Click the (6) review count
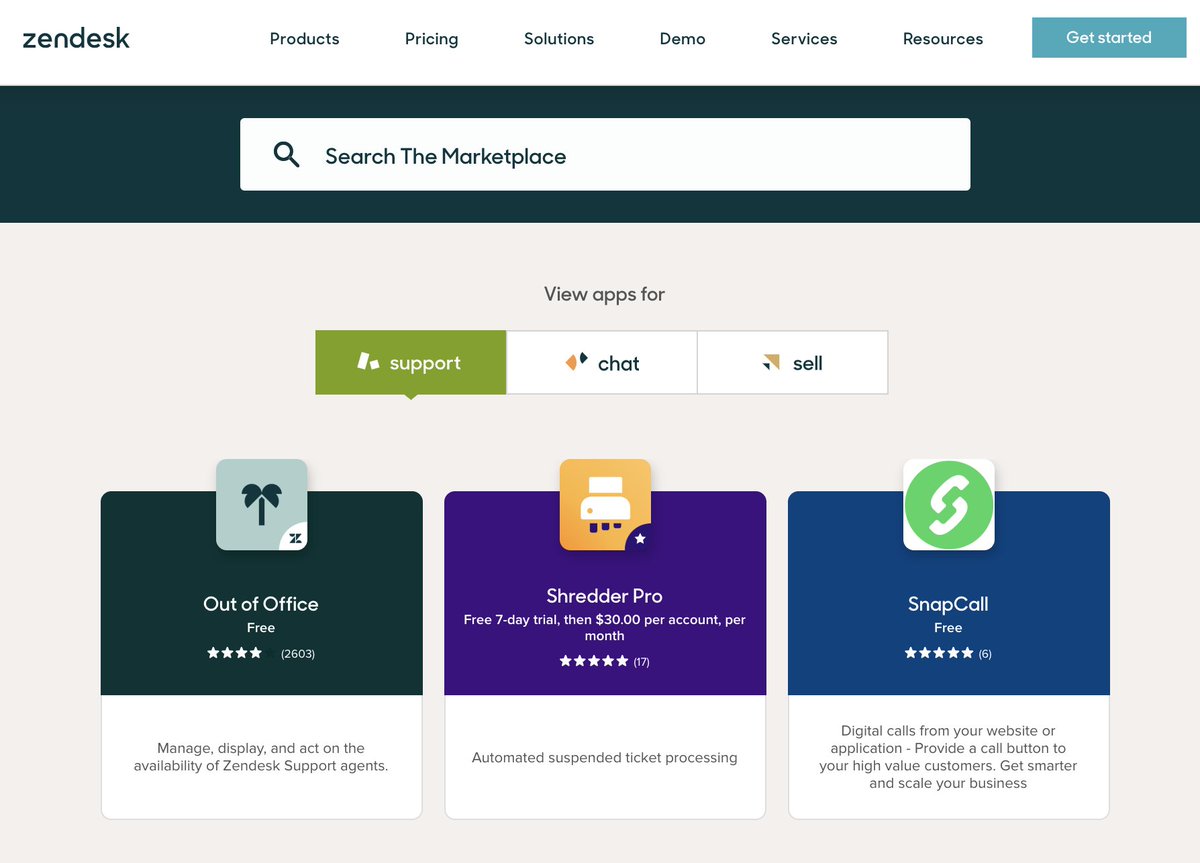 [985, 653]
